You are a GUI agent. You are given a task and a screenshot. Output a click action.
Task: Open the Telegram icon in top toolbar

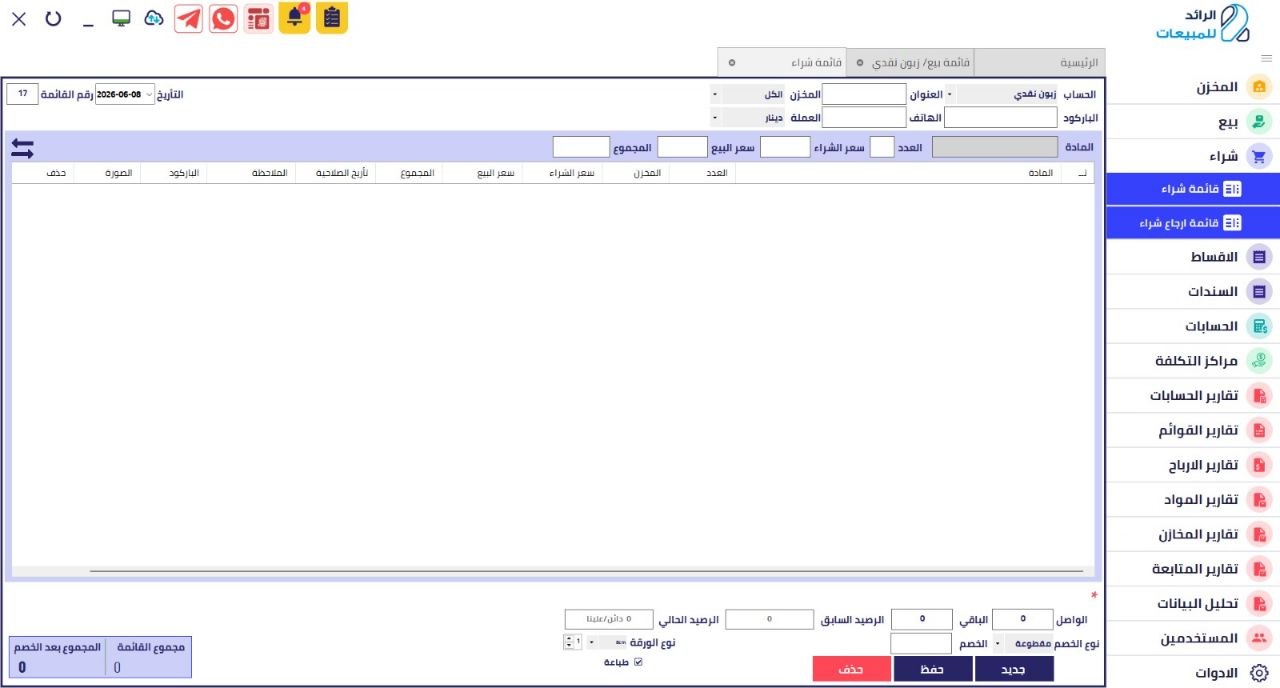point(188,19)
